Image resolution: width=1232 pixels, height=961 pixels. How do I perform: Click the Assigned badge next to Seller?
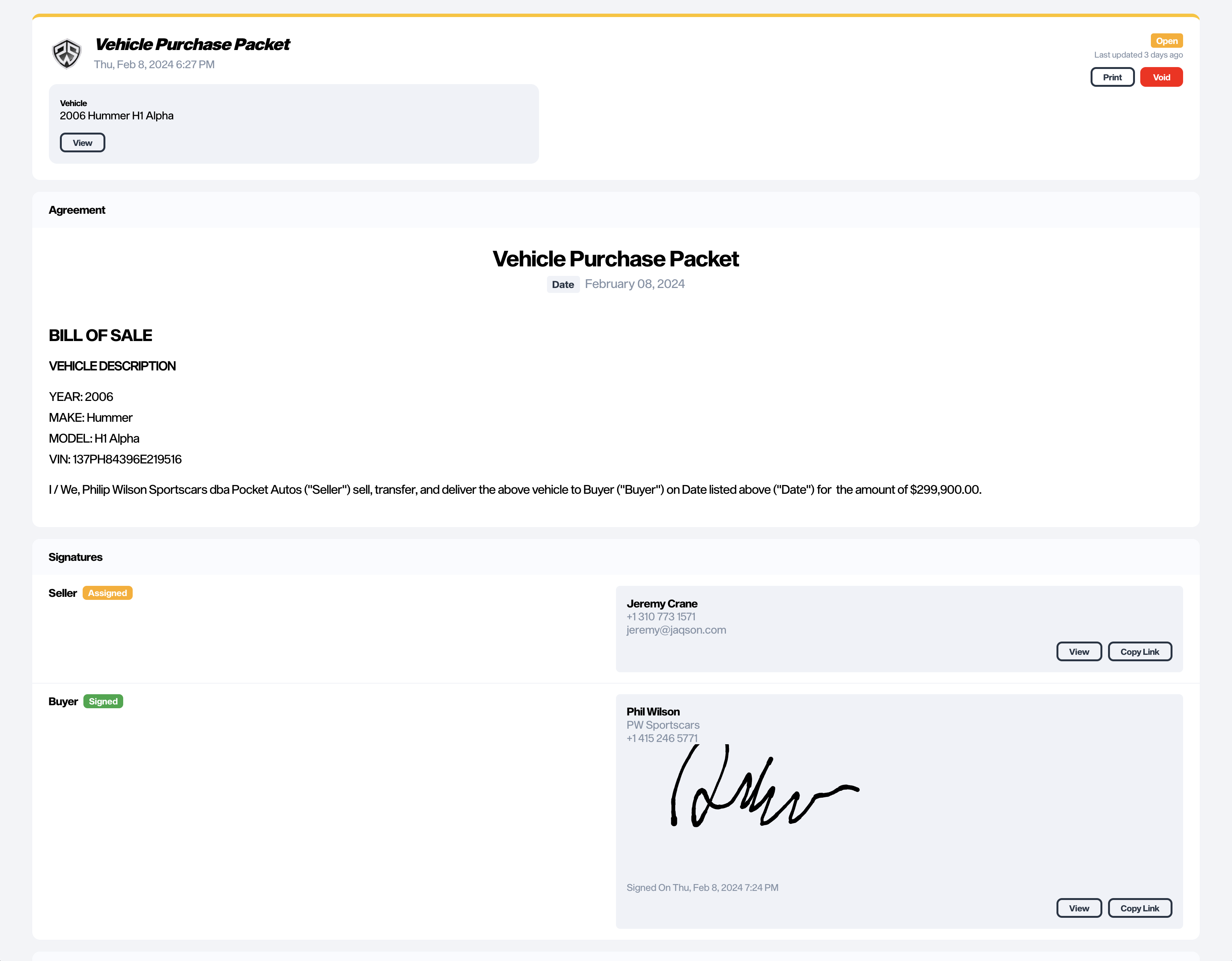(x=107, y=593)
